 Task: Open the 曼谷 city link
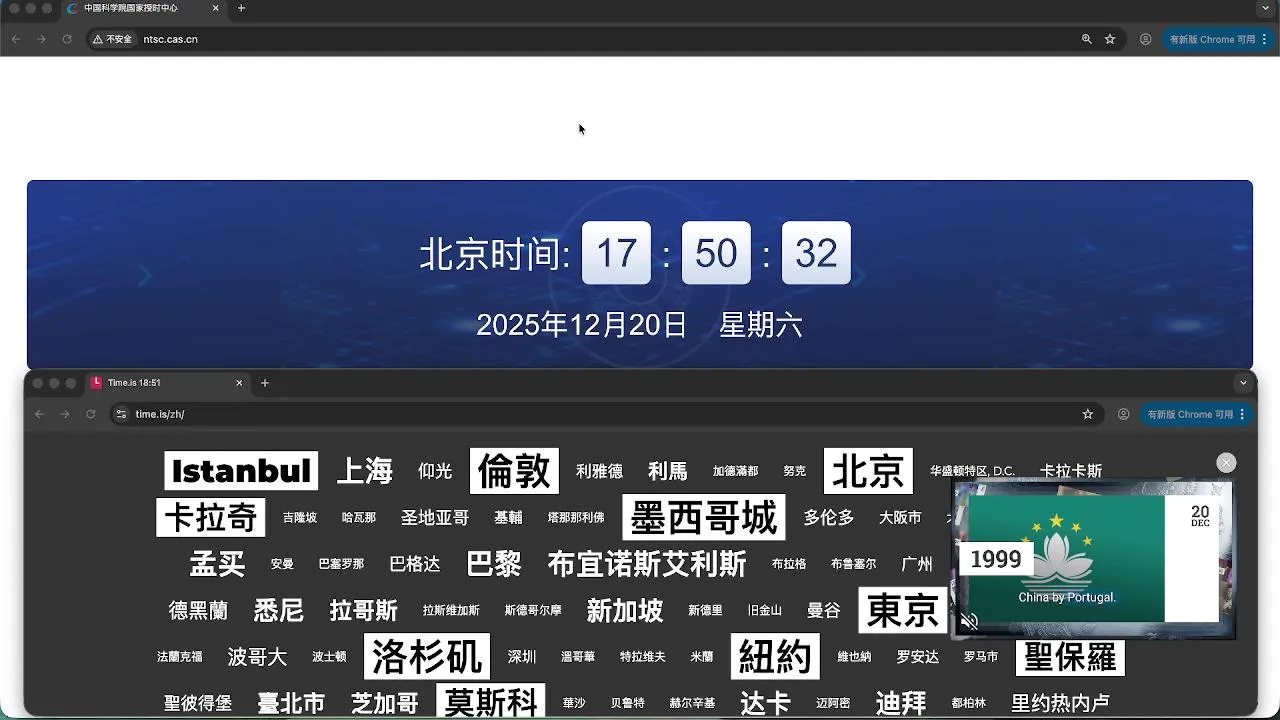824,611
